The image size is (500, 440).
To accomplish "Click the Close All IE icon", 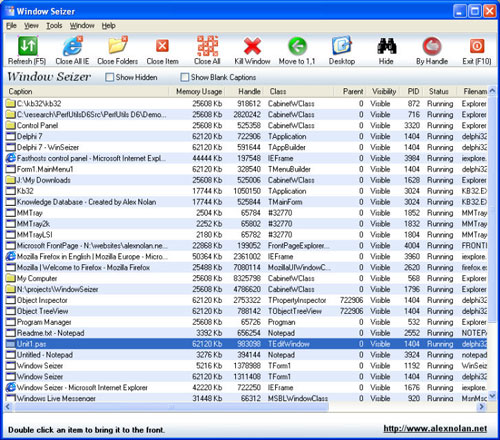I will tap(72, 46).
